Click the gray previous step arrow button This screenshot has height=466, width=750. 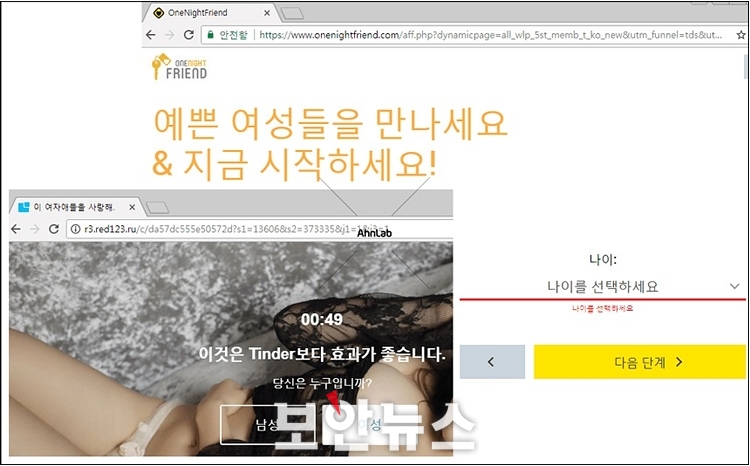[x=492, y=362]
